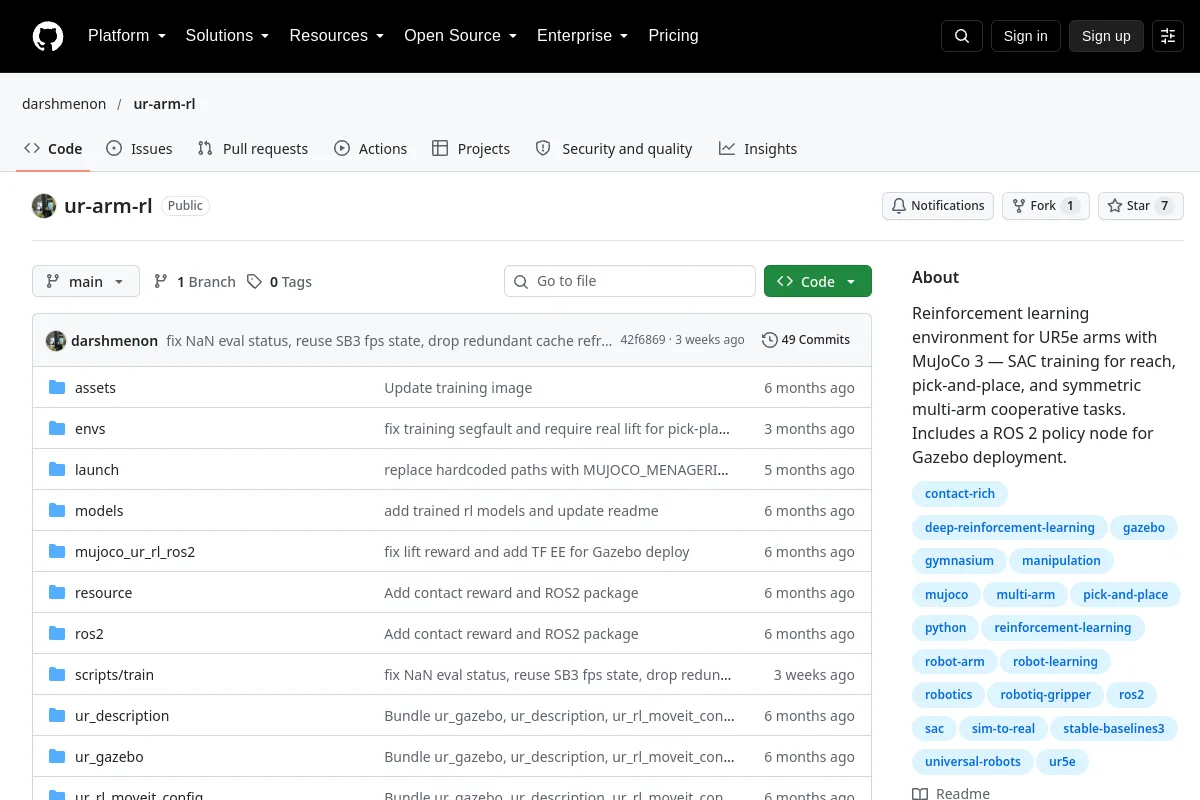Click the ros2 folder icon
This screenshot has height=800, width=1200.
[57, 633]
